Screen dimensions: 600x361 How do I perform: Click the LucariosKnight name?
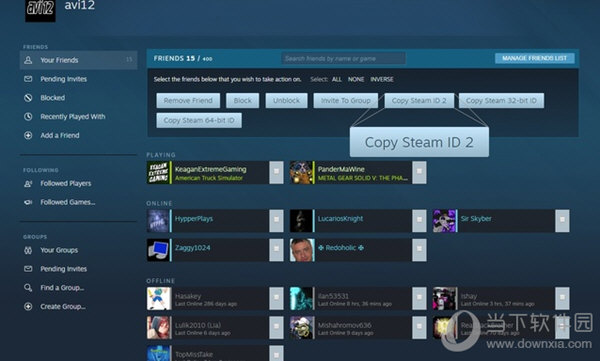pos(341,219)
